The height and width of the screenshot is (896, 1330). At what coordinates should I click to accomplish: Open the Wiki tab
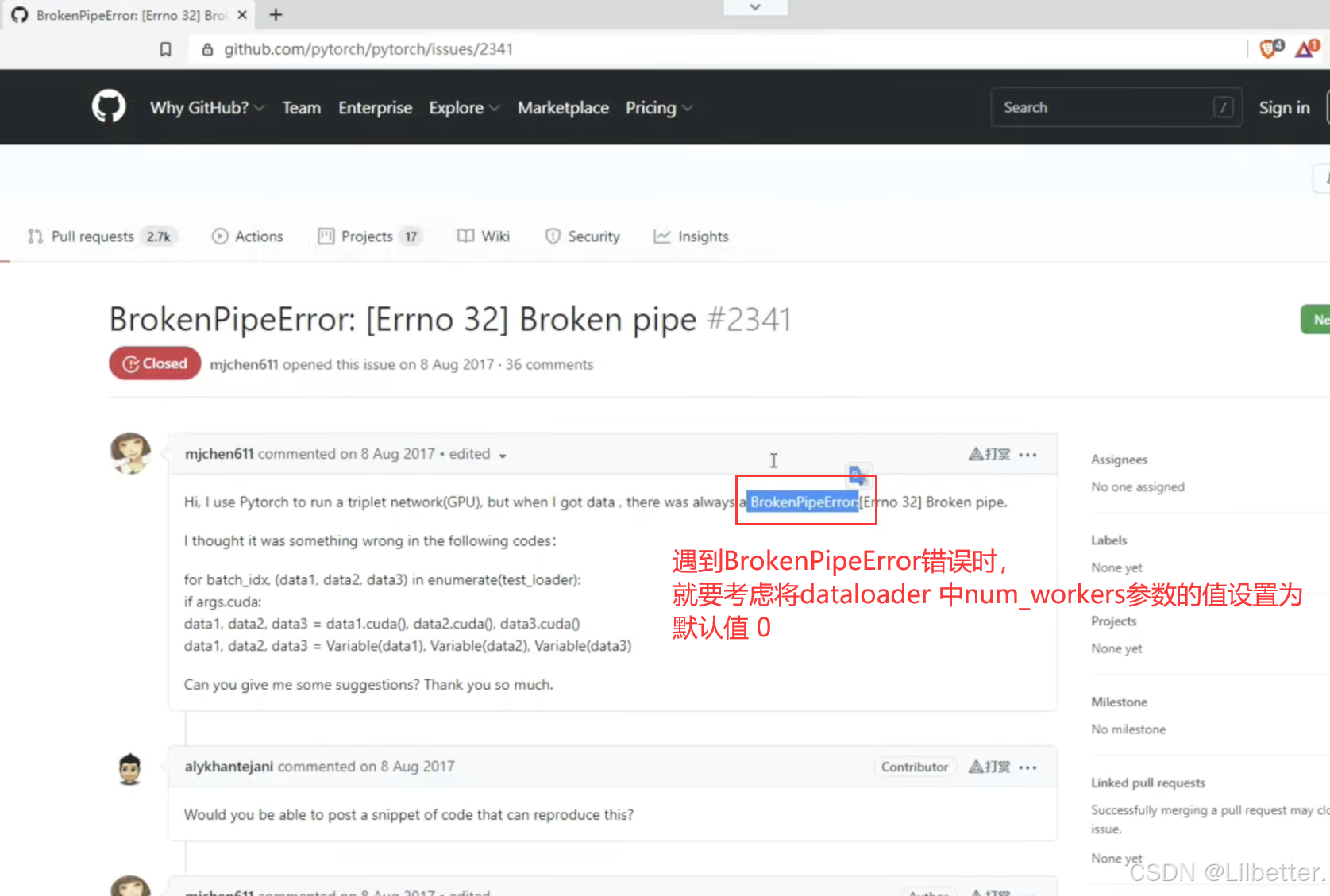[483, 236]
